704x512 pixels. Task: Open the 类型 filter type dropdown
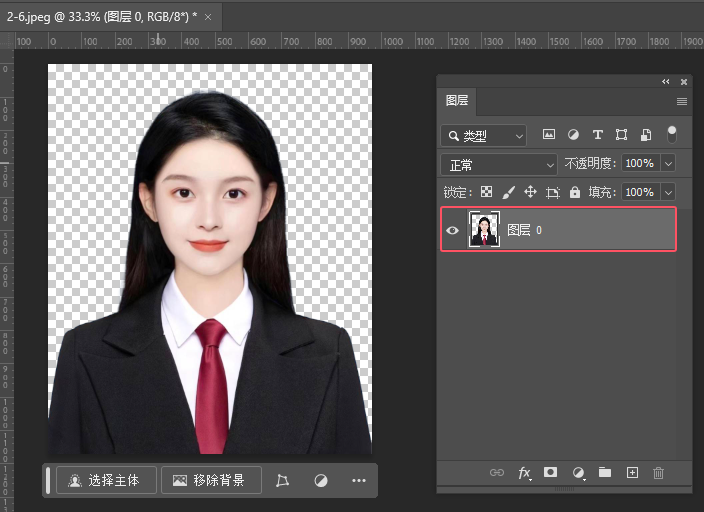[x=484, y=135]
